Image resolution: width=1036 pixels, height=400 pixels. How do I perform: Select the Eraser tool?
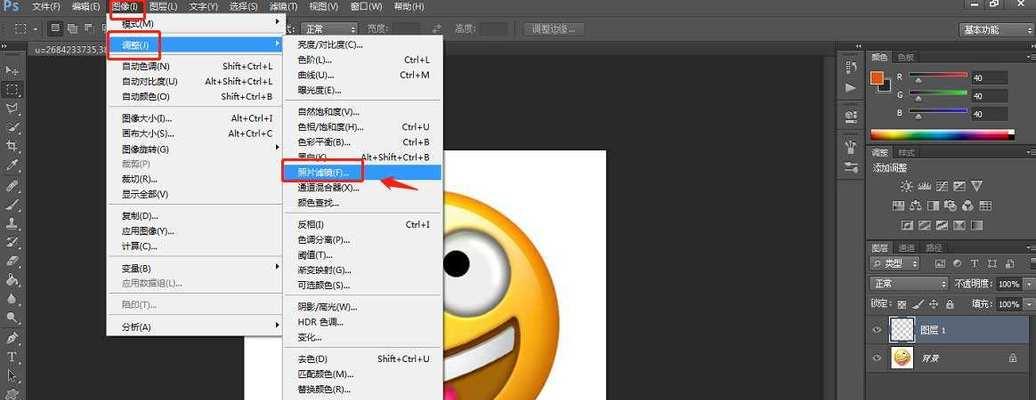point(12,261)
